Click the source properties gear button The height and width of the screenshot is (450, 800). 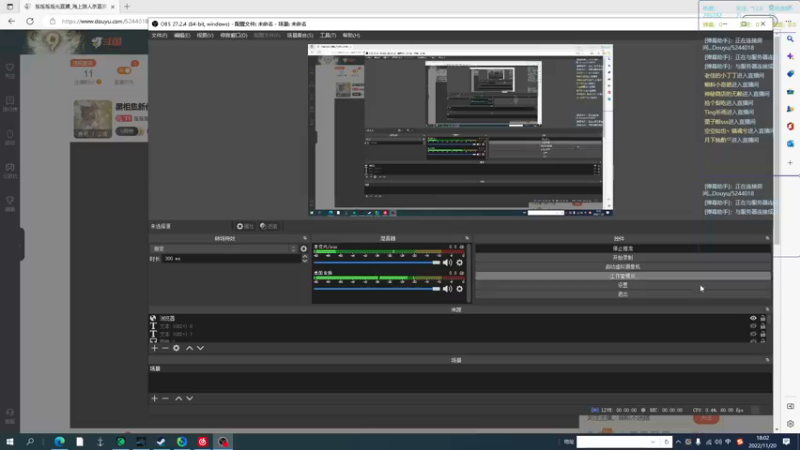pos(245,226)
